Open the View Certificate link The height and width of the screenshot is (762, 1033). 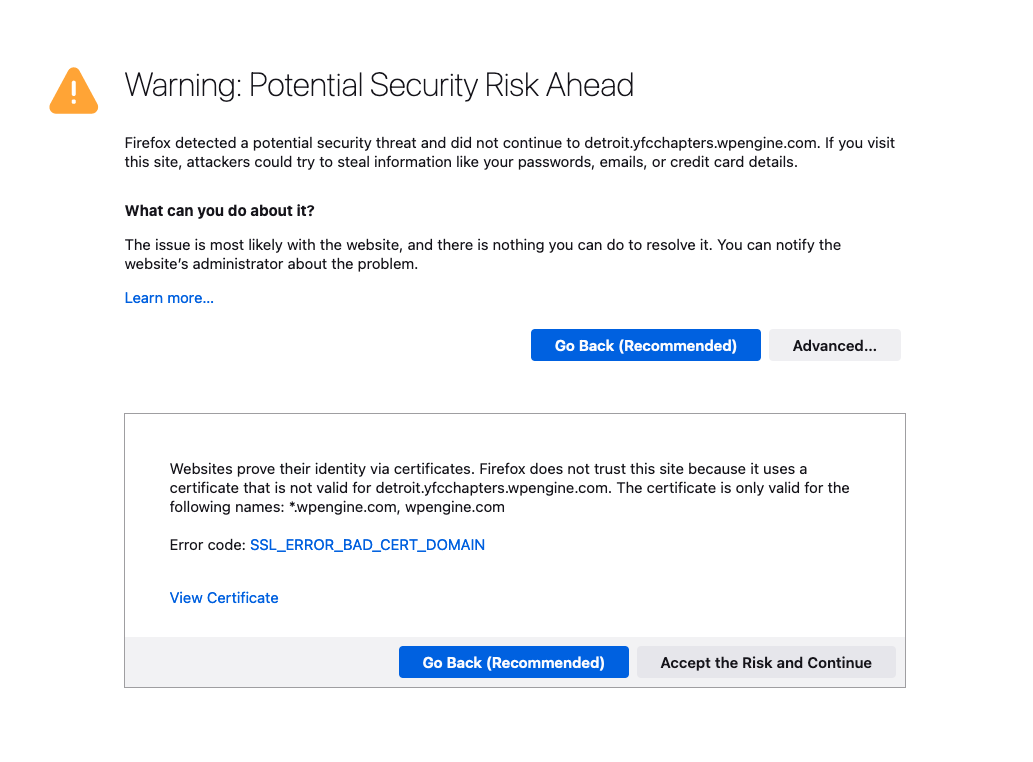point(224,597)
